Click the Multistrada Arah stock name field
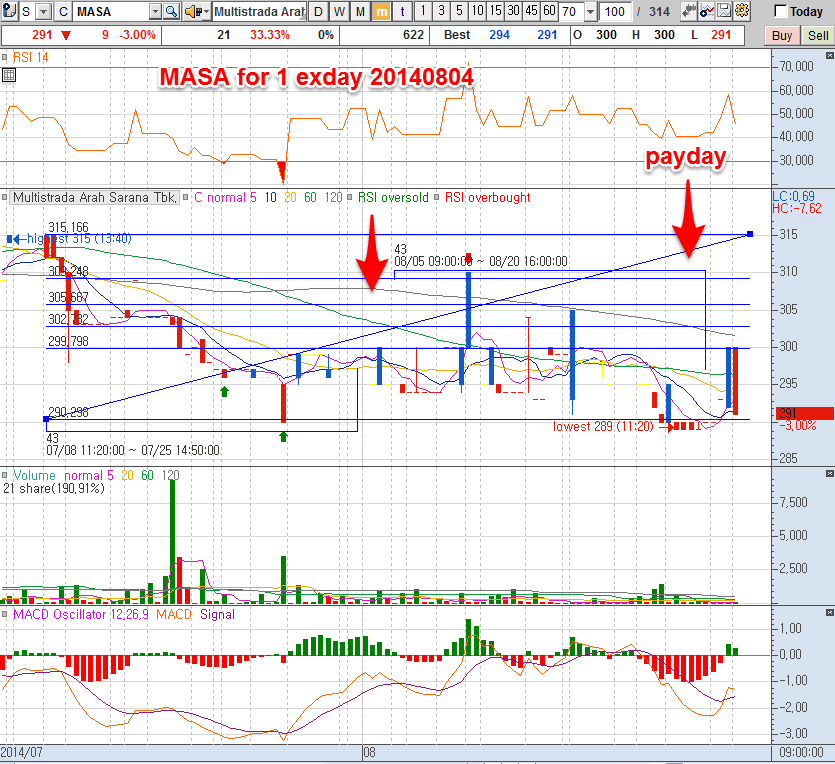The height and width of the screenshot is (764, 835). (259, 11)
